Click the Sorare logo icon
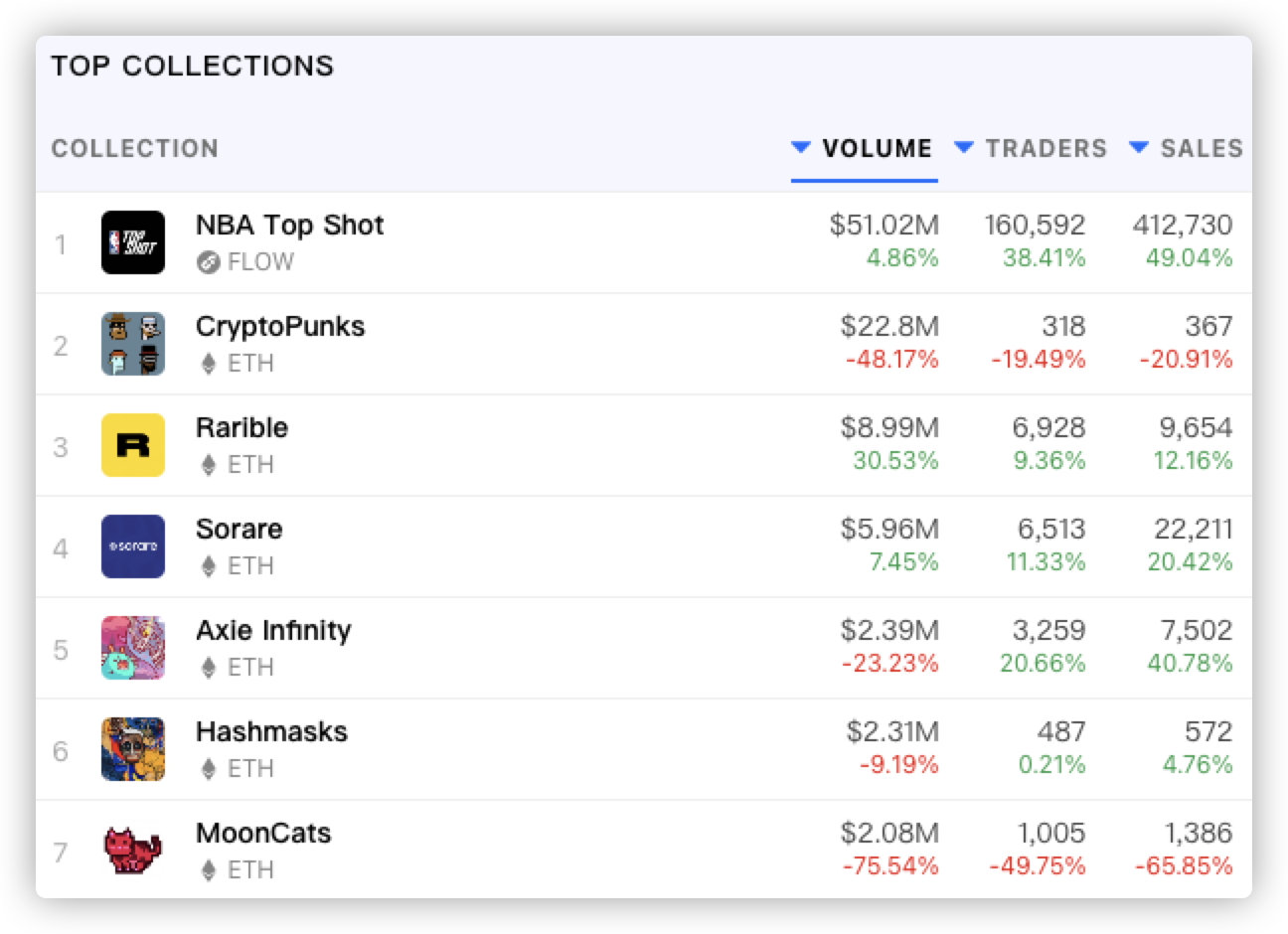The image size is (1288, 934). (133, 546)
